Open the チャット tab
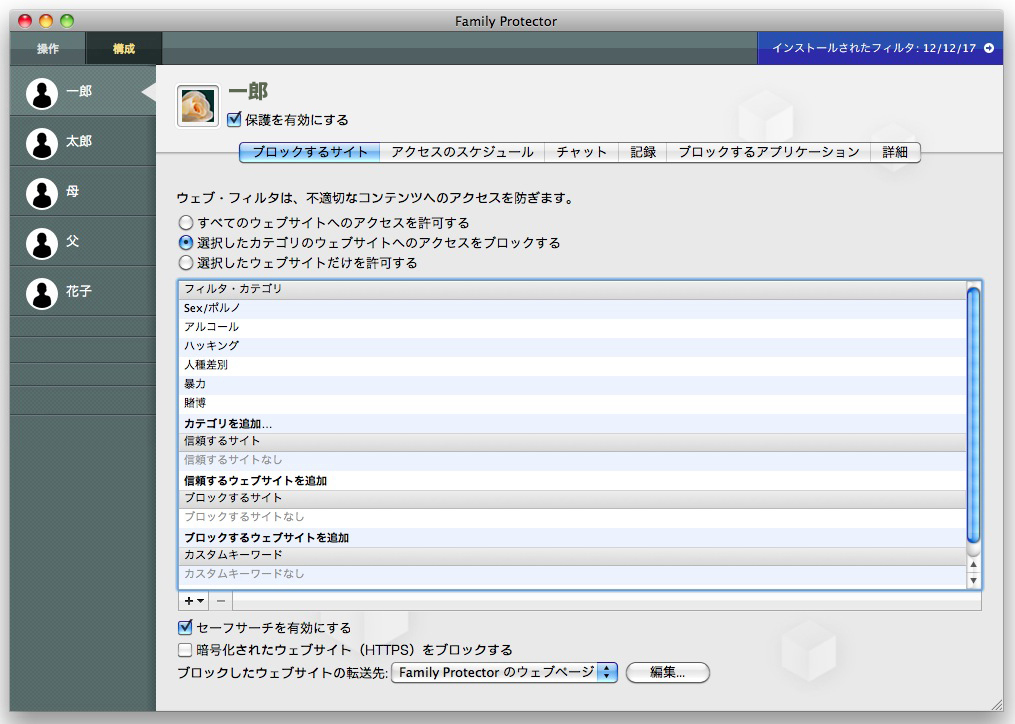Viewport: 1015px width, 724px height. pyautogui.click(x=581, y=152)
